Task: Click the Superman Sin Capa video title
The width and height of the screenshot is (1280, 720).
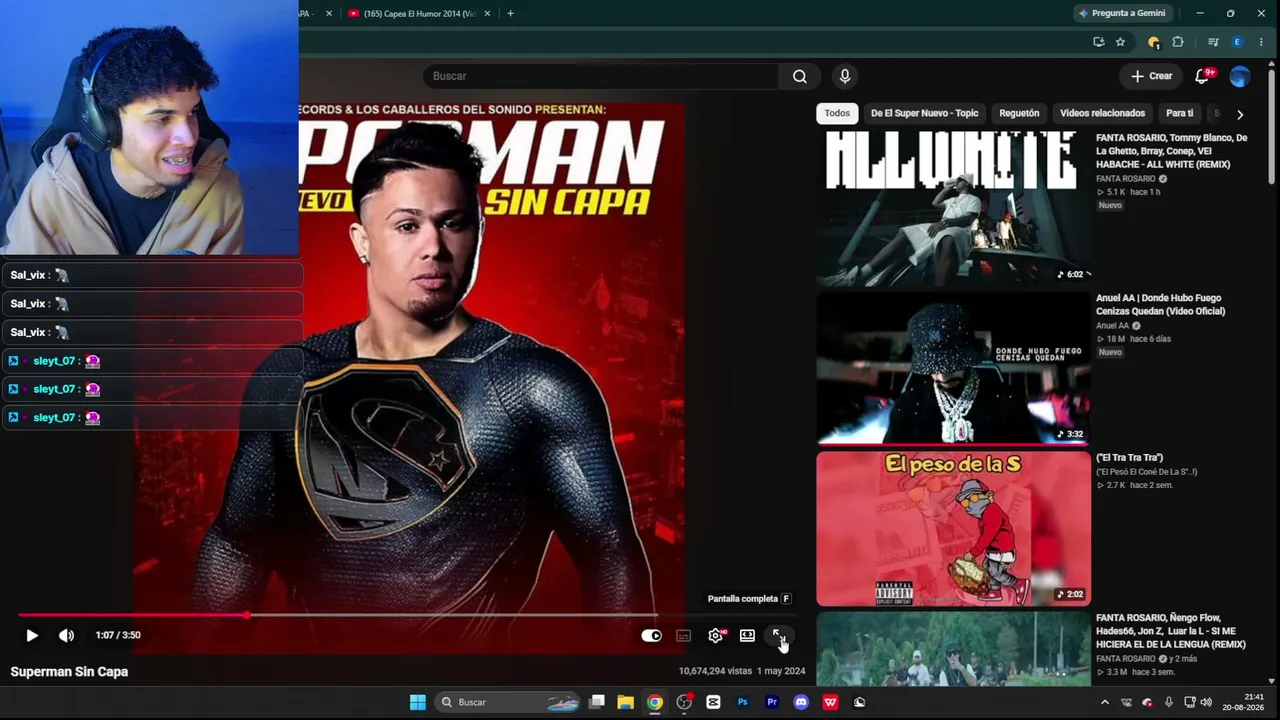Action: (x=69, y=672)
